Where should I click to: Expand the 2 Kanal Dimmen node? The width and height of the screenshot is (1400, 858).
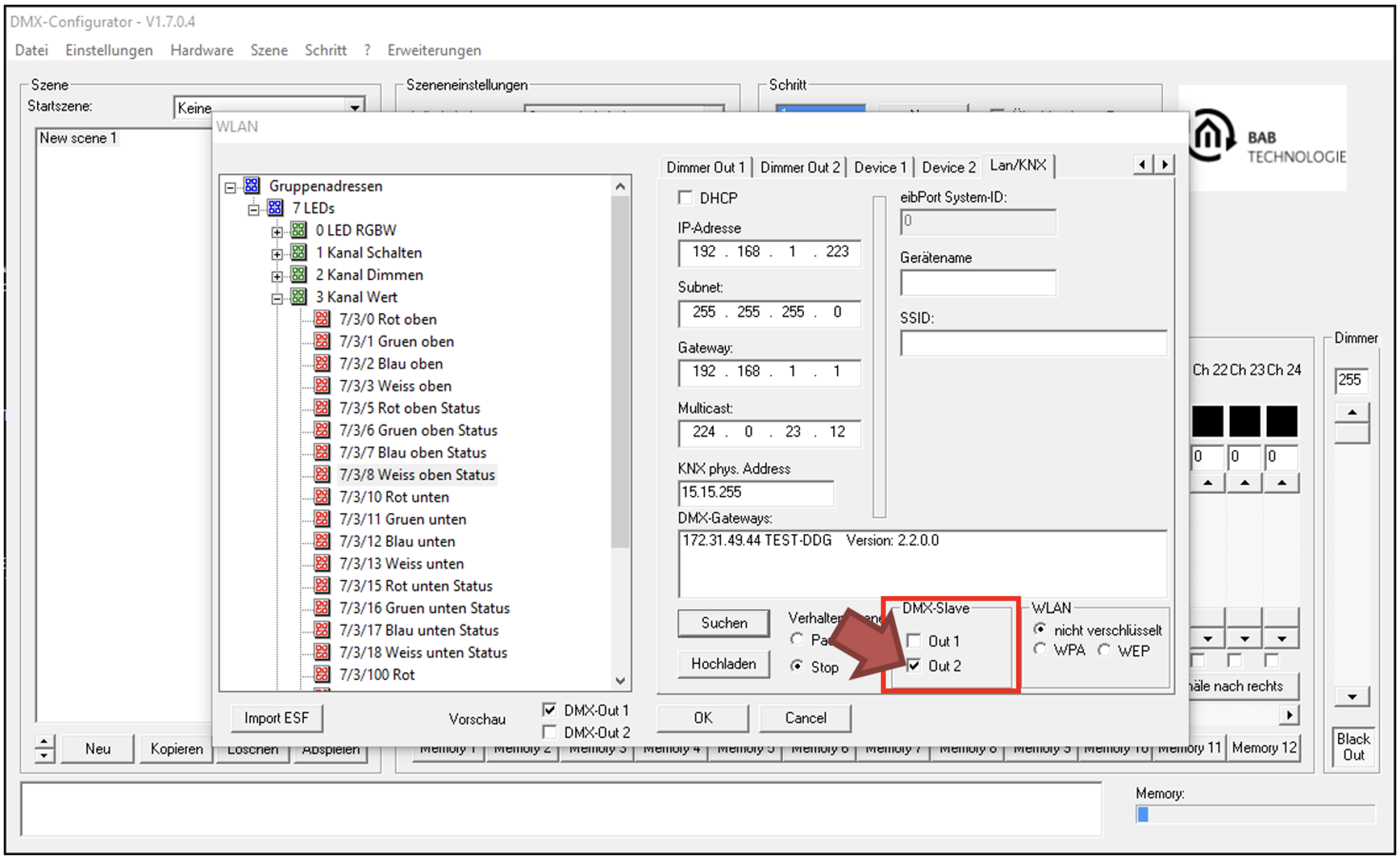tap(277, 276)
